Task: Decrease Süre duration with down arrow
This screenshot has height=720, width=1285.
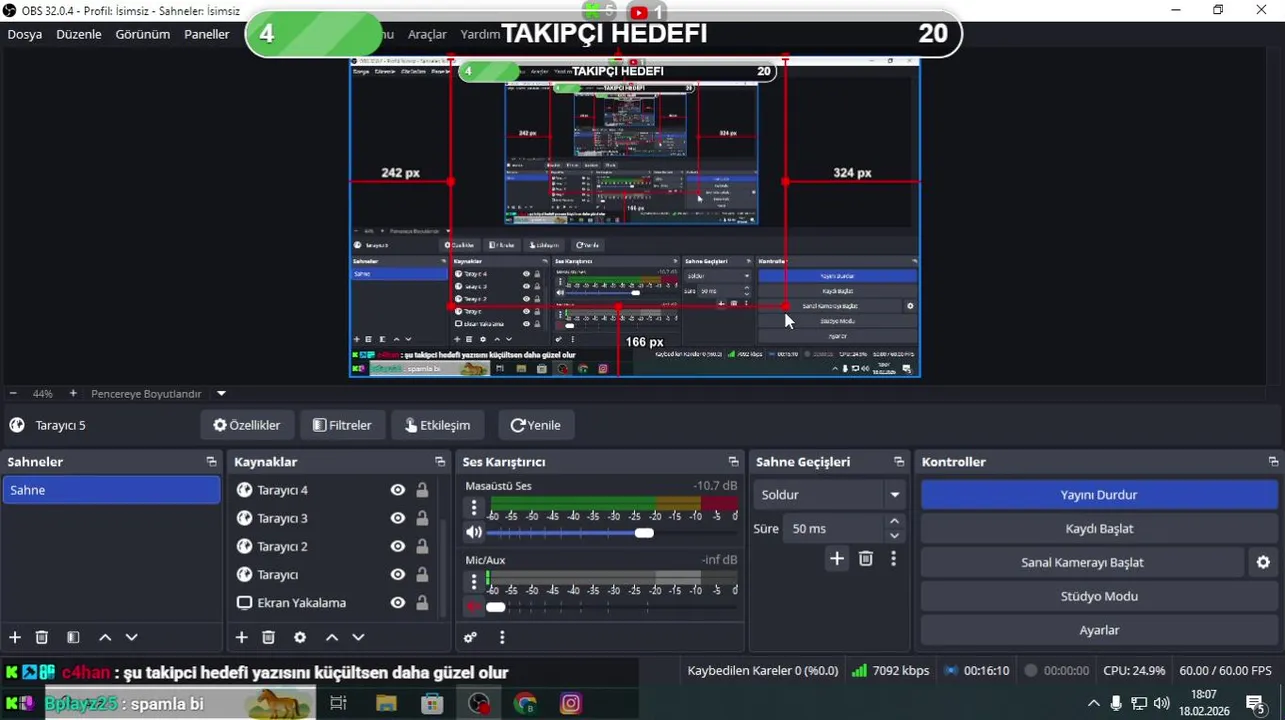Action: pos(894,535)
